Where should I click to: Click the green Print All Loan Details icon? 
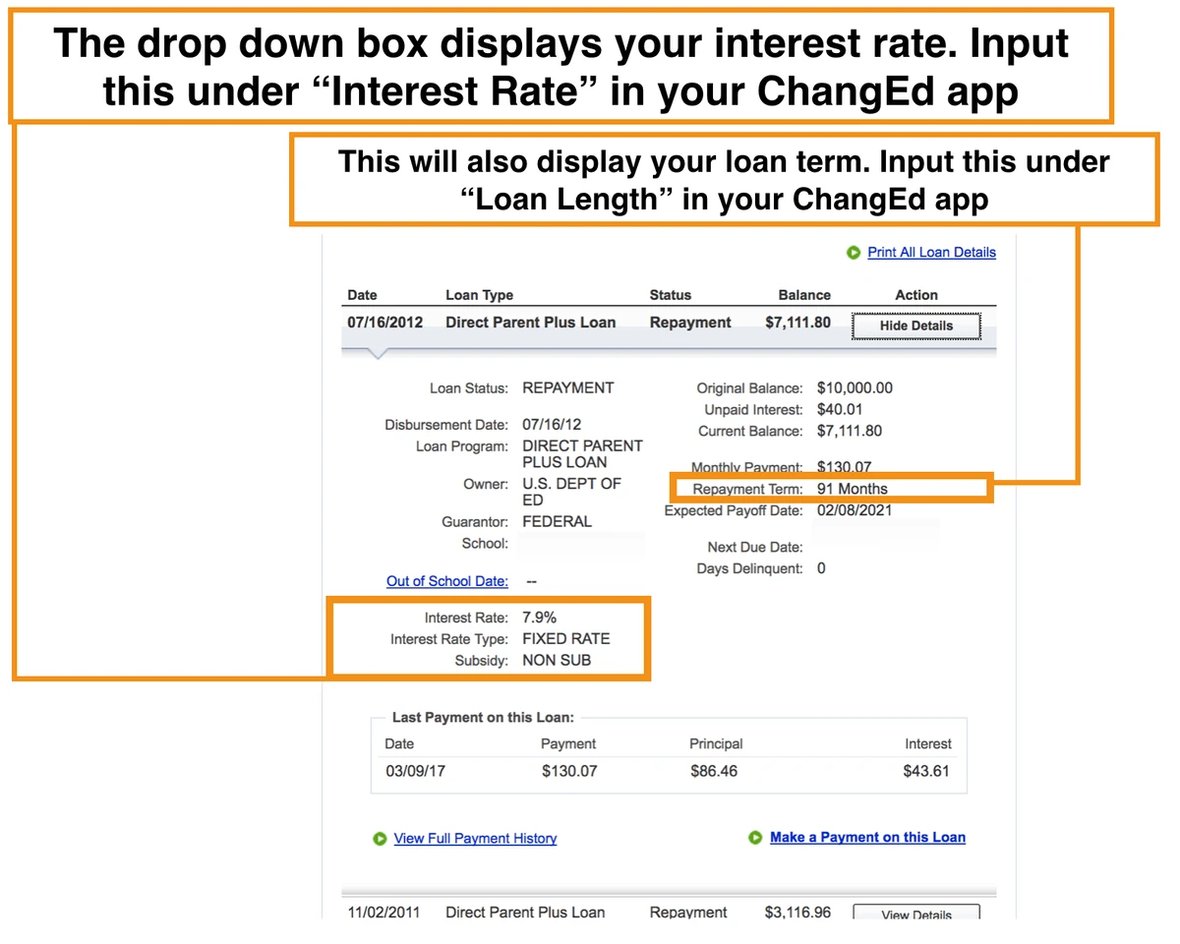853,253
